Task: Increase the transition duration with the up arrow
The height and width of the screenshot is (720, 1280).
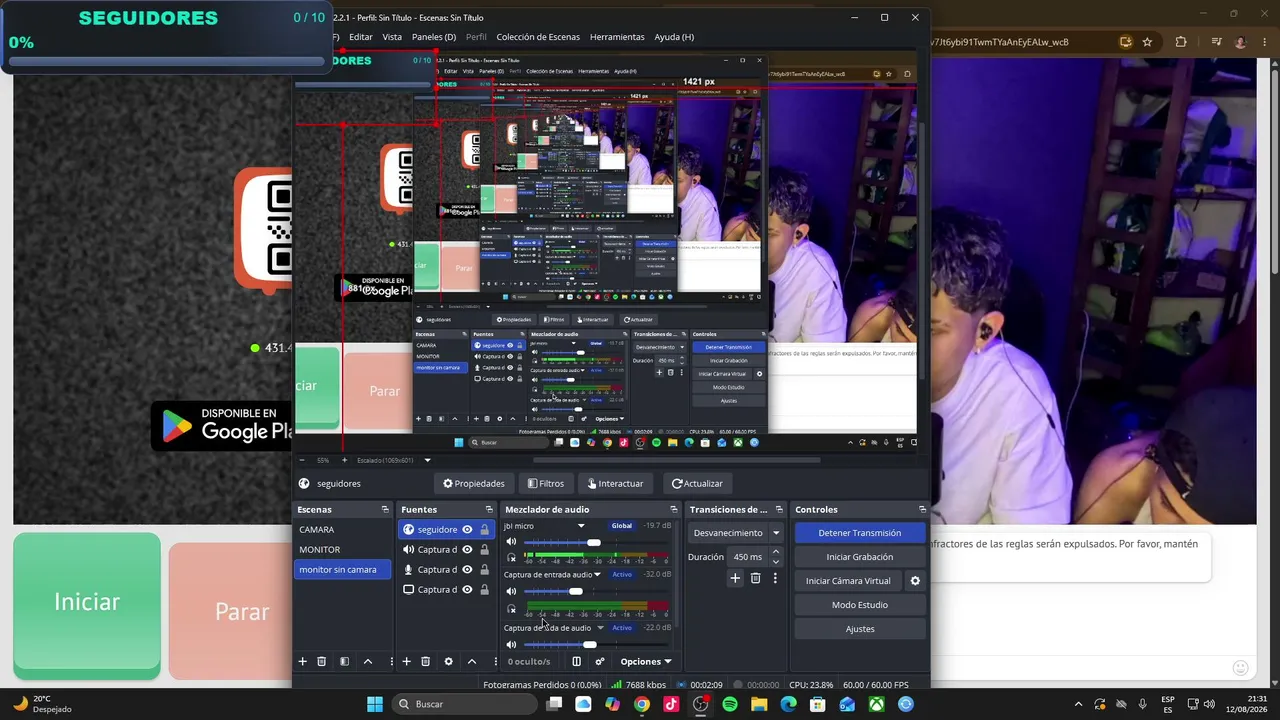Action: click(x=776, y=552)
